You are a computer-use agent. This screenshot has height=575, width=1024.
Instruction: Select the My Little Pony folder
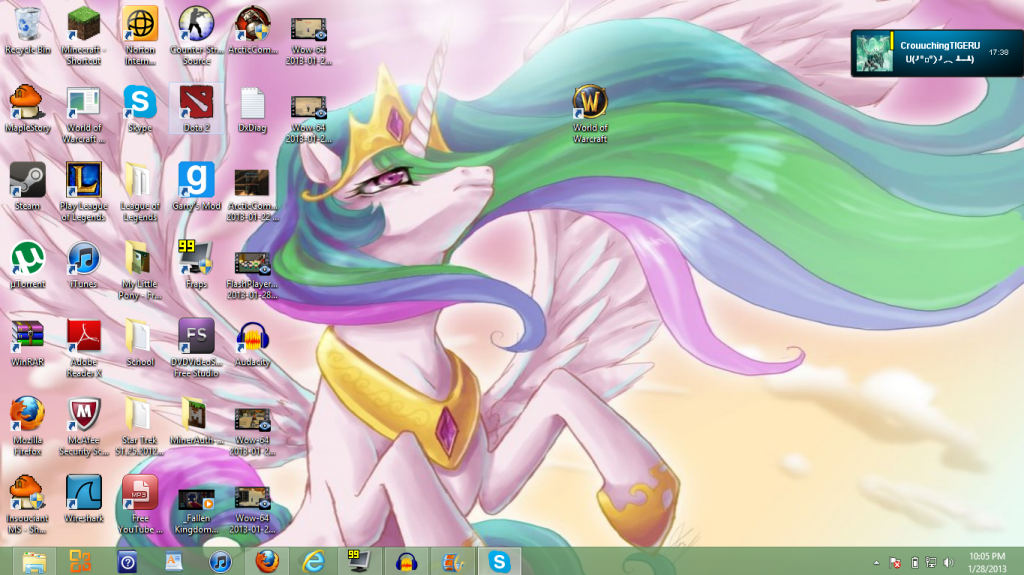(x=140, y=271)
